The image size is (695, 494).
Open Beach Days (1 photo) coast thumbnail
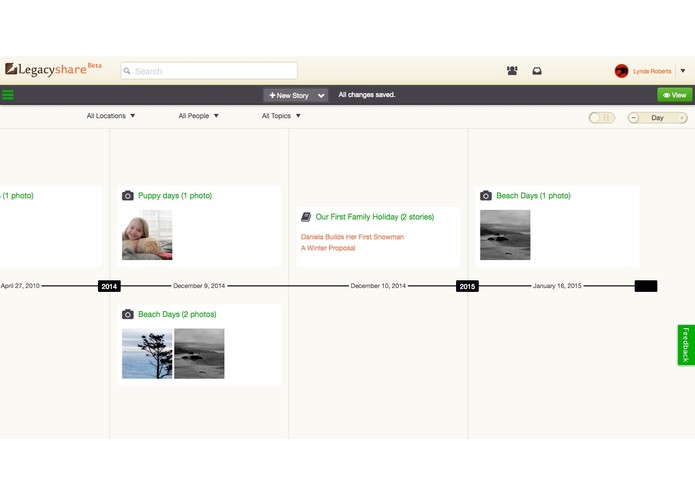click(x=505, y=235)
